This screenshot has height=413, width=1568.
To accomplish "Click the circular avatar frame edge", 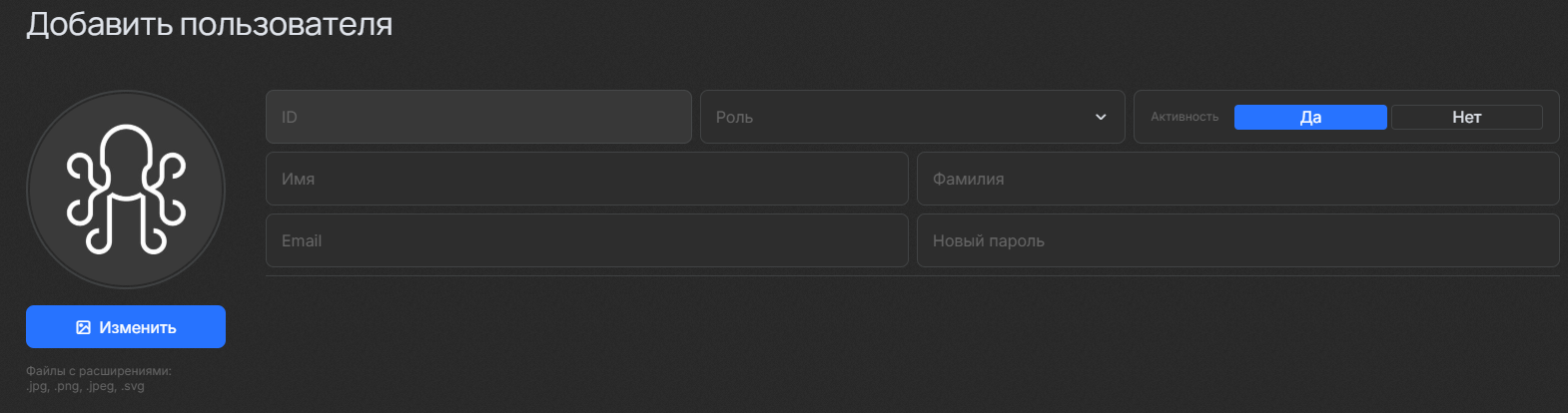I will coord(126,94).
